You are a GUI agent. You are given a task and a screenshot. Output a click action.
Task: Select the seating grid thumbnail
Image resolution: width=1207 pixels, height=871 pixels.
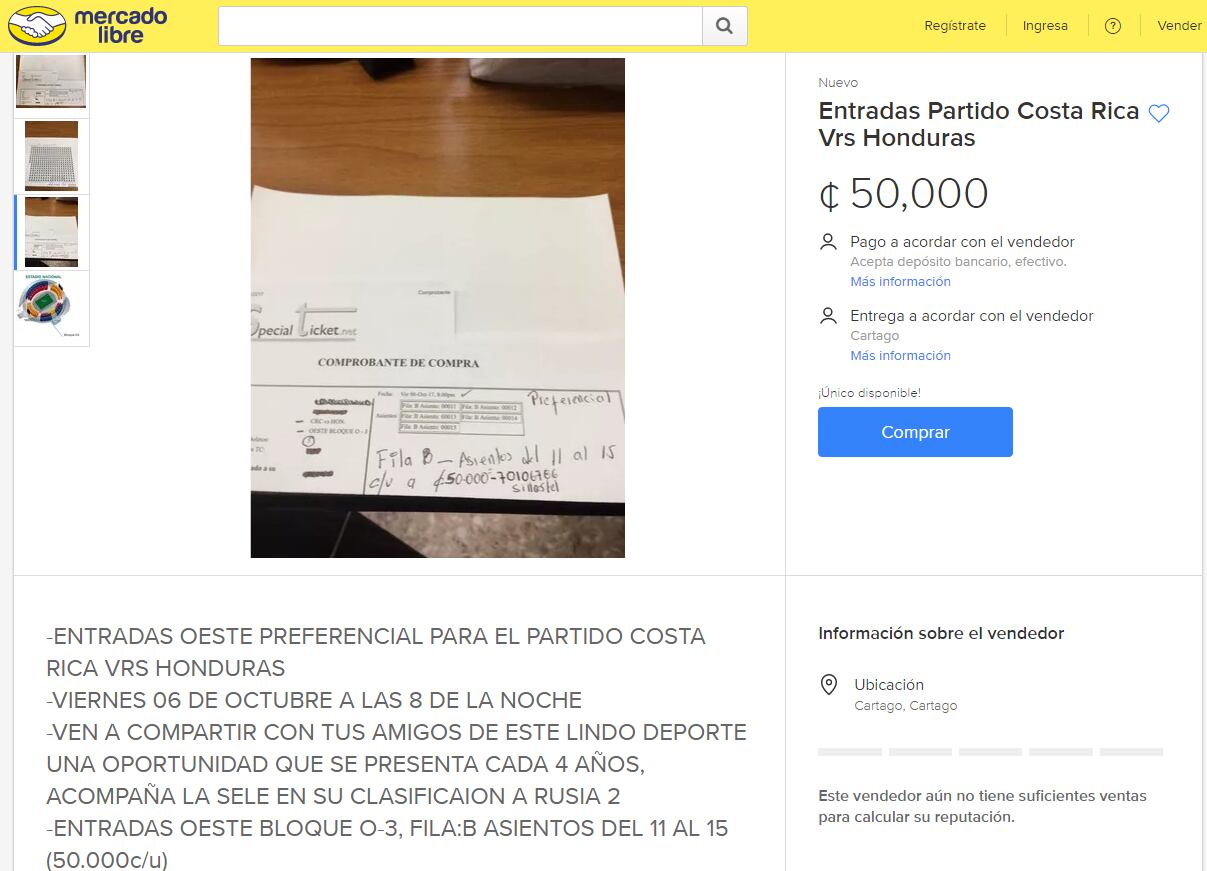(x=51, y=156)
